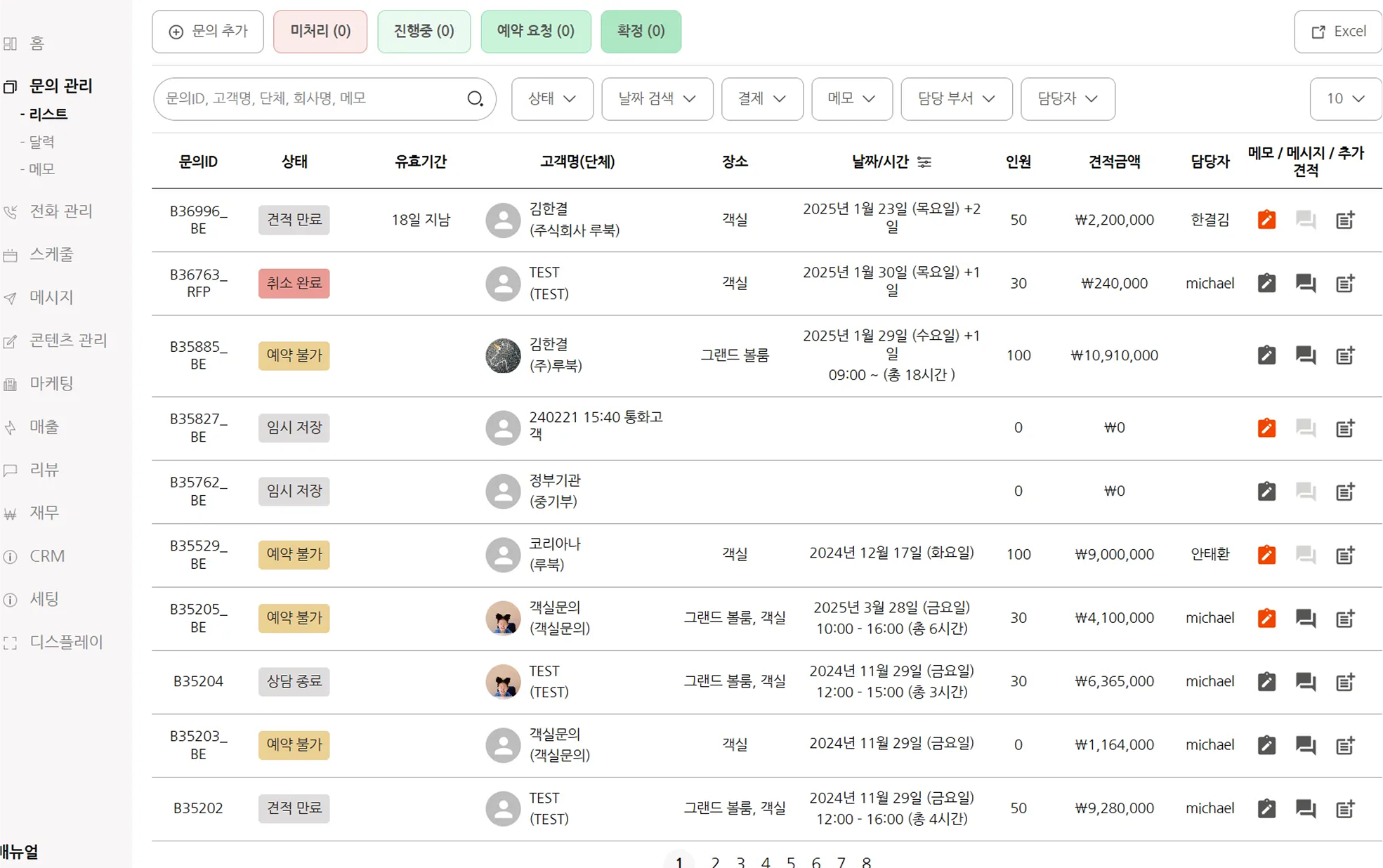Open message chat icon for B36763_RFP row
The width and height of the screenshot is (1383, 868).
point(1305,283)
